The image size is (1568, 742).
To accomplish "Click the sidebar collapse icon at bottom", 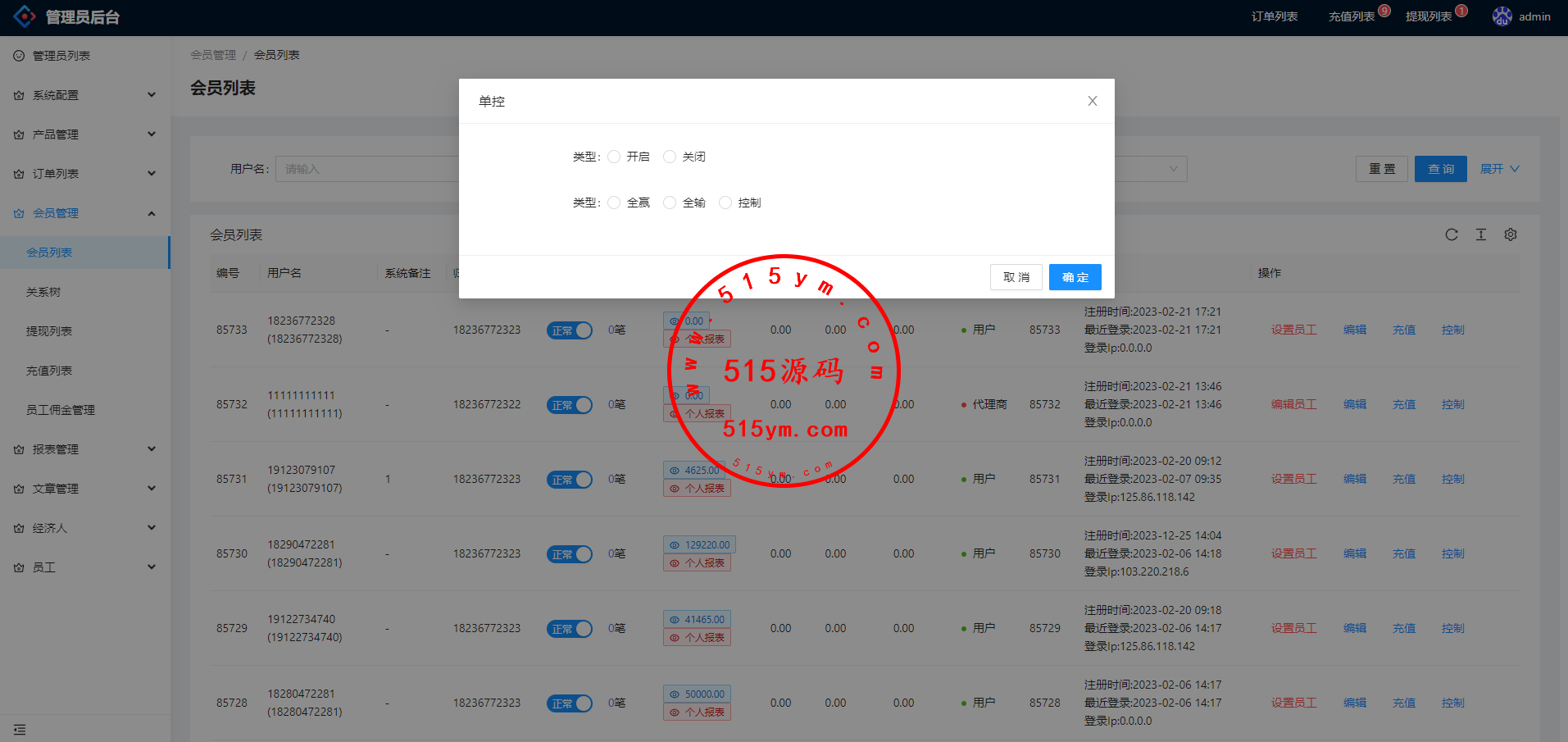I will (x=20, y=729).
